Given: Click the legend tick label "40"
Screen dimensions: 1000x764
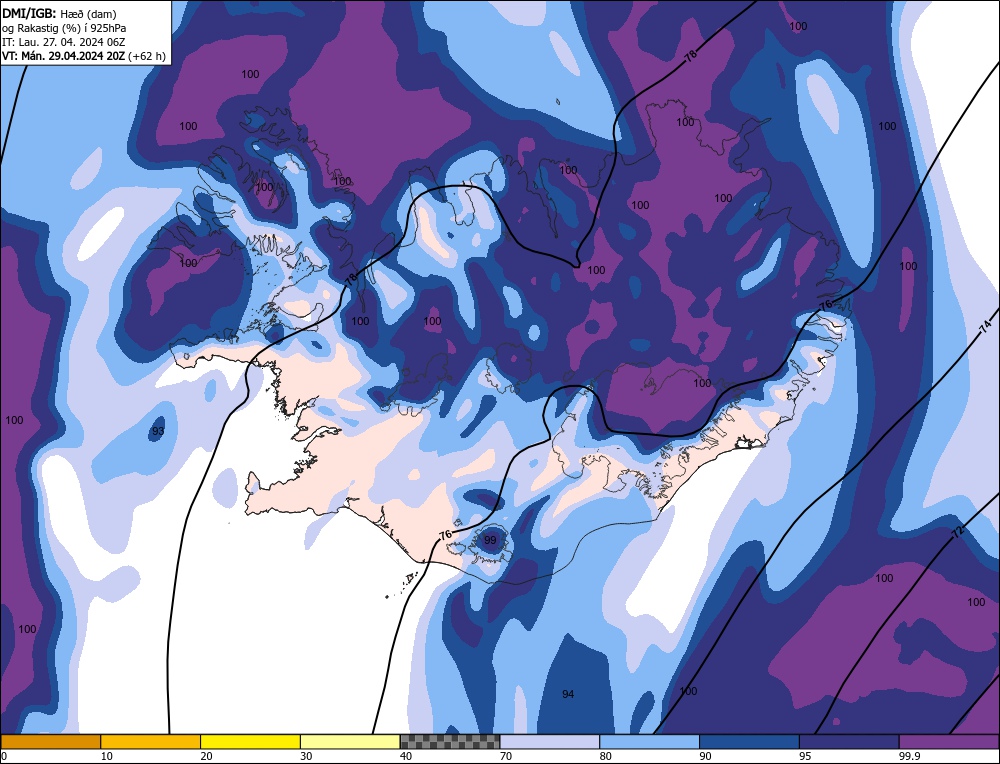Looking at the screenshot, I should (x=406, y=756).
